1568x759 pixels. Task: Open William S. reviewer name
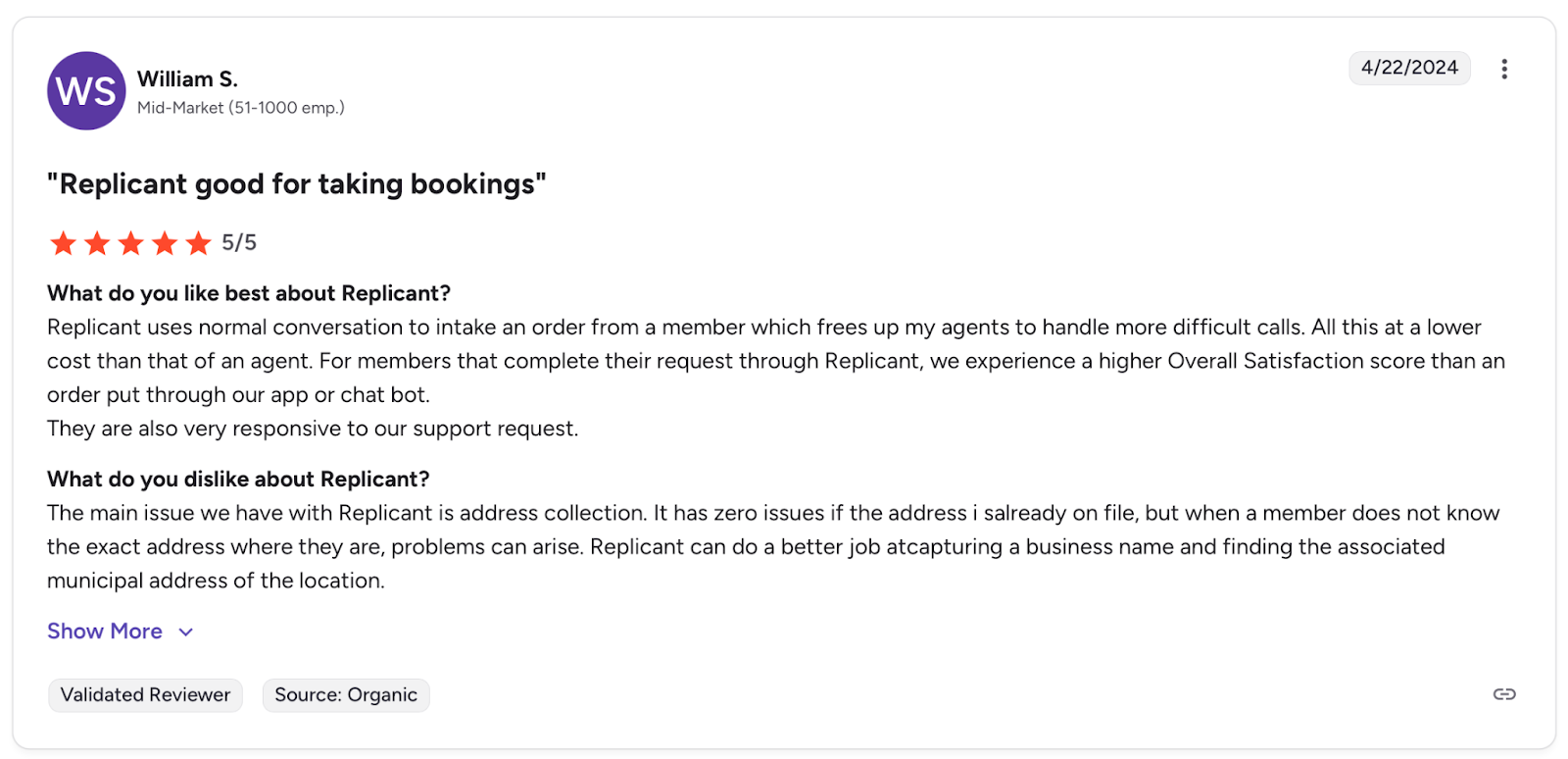187,79
